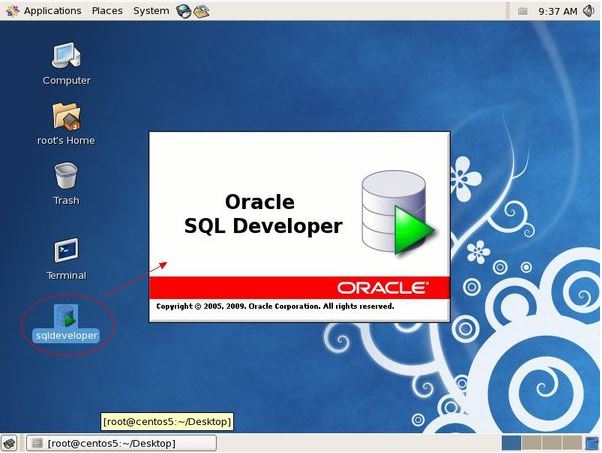Screen dimensions: 602x453
Task: Launch the email client icon in top panel
Action: (201, 12)
